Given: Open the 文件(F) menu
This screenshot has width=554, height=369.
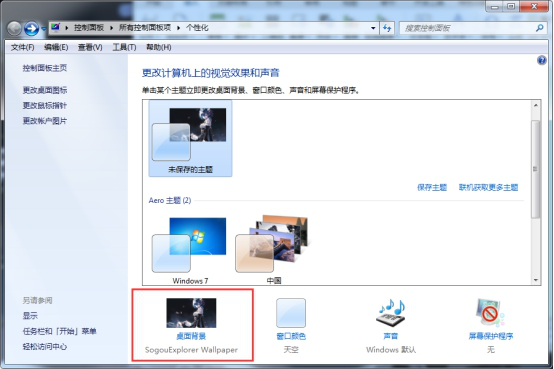Looking at the screenshot, I should point(23,47).
